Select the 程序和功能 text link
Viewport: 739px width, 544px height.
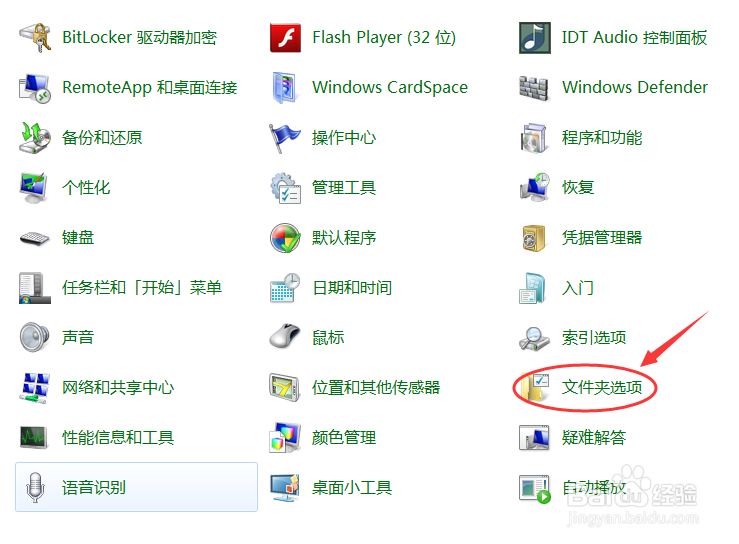tap(602, 138)
